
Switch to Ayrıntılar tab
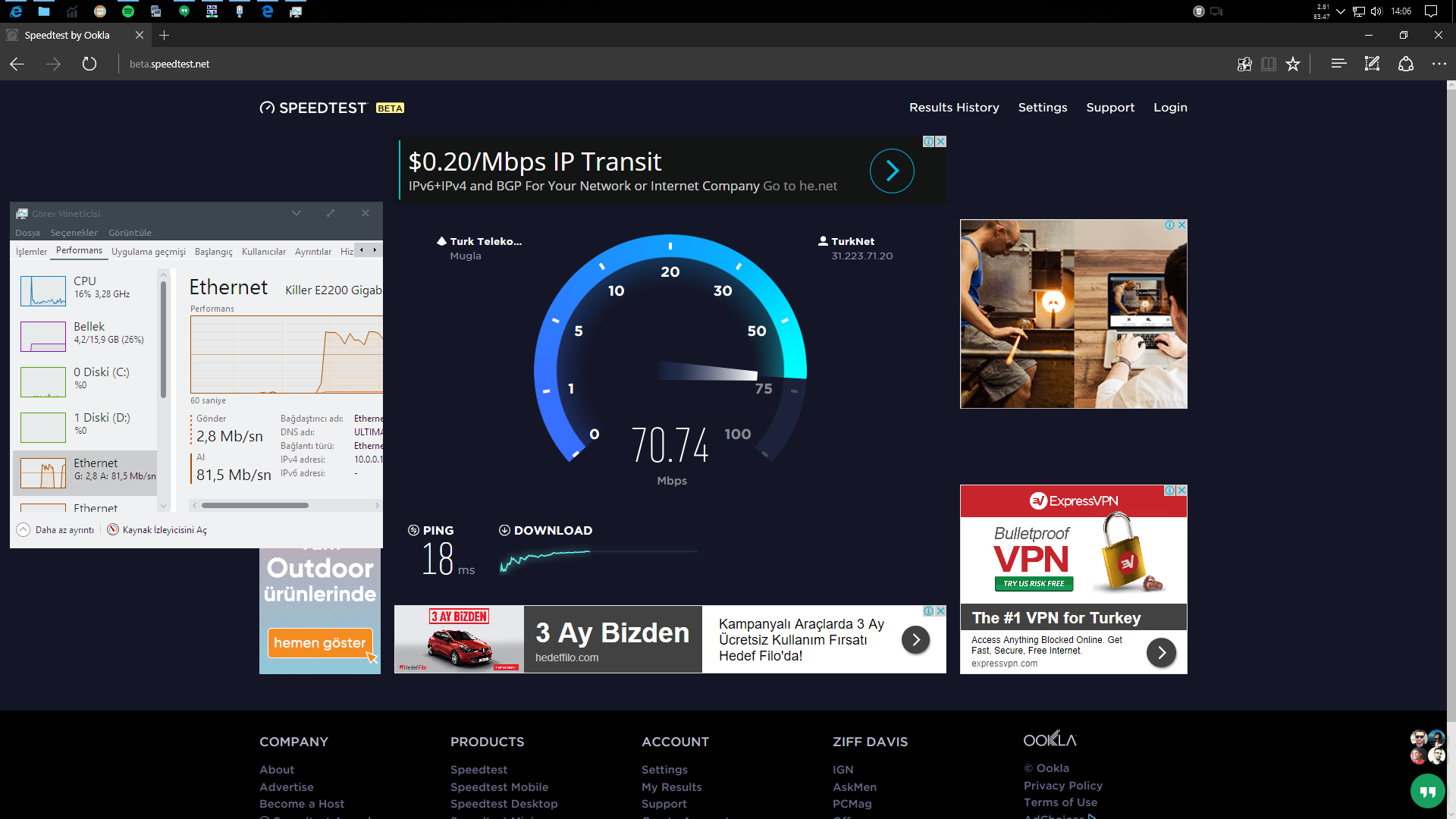point(313,252)
